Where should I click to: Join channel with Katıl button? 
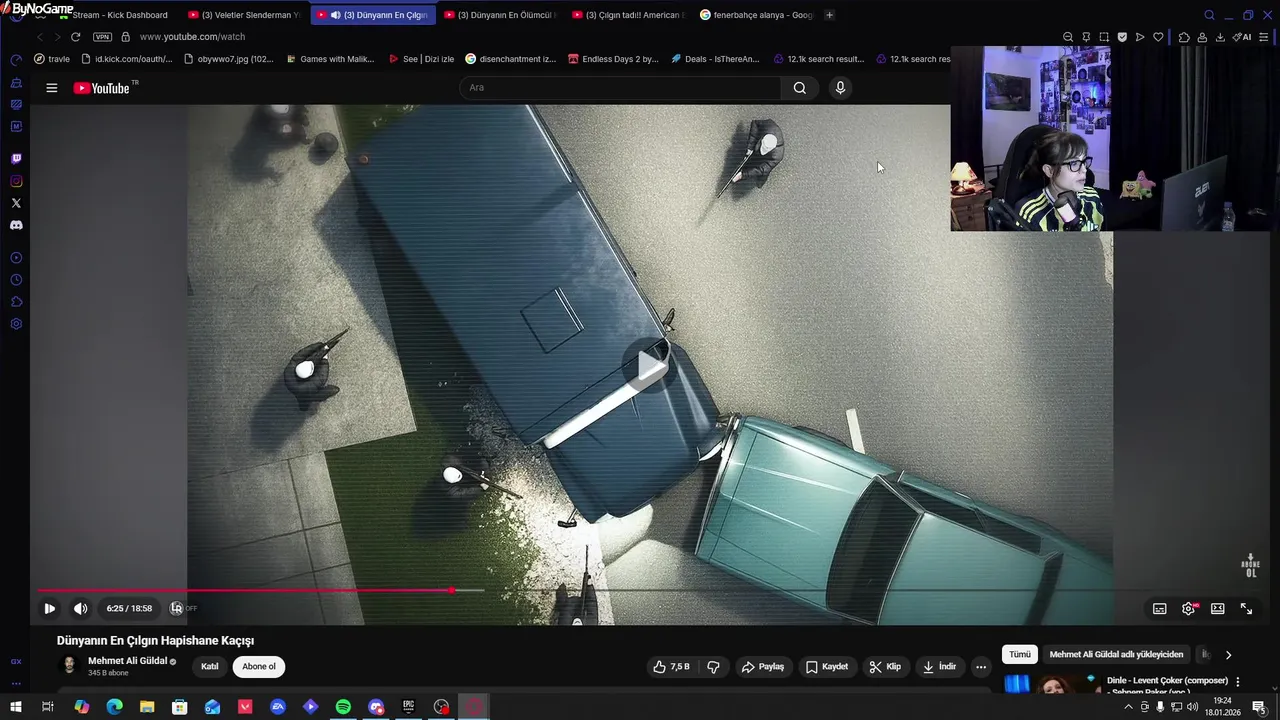pos(210,667)
